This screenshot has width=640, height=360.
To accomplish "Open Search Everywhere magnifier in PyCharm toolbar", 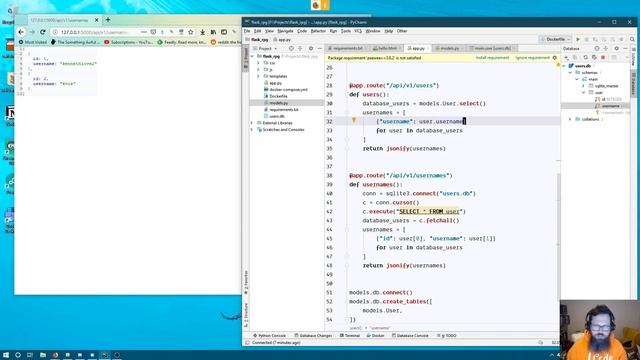I will (632, 40).
